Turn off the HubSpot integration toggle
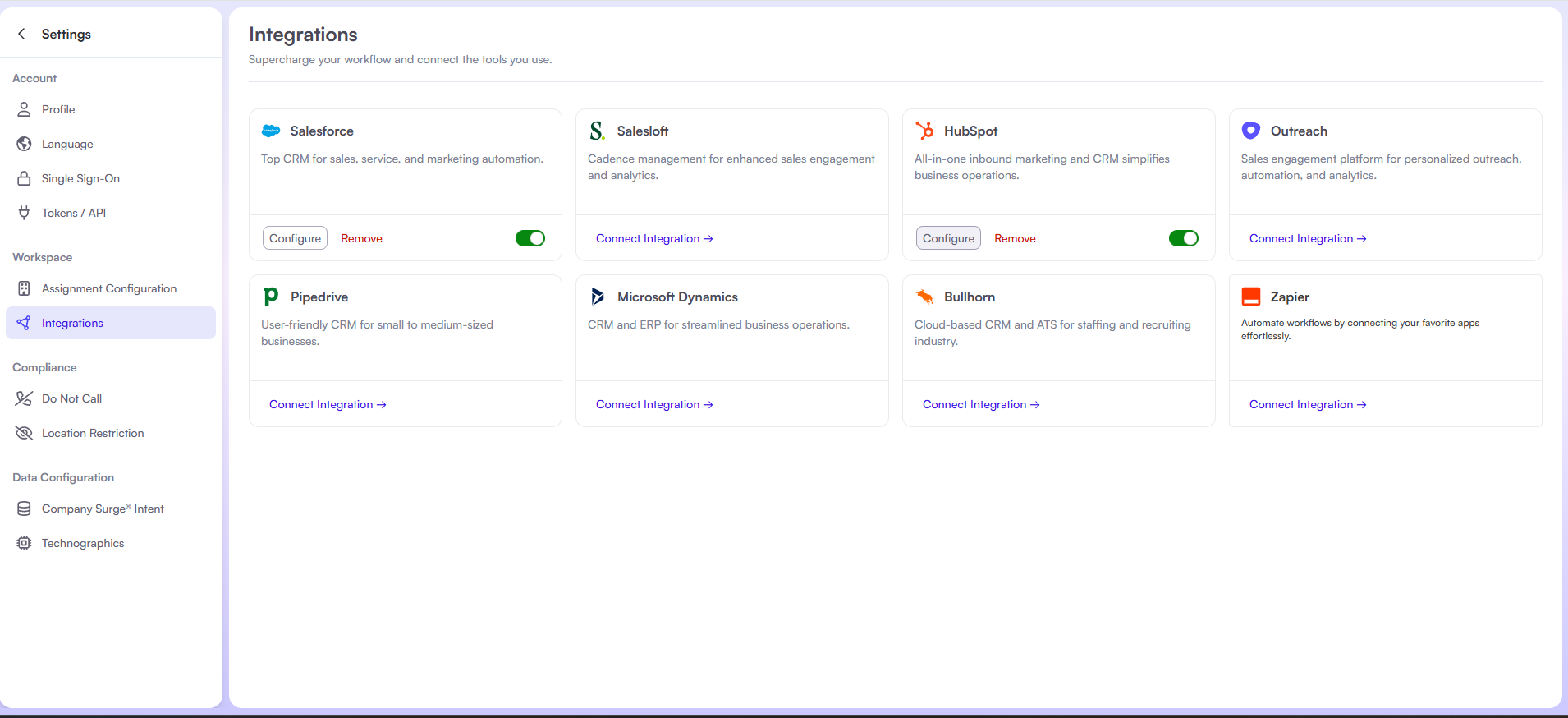 [1184, 238]
